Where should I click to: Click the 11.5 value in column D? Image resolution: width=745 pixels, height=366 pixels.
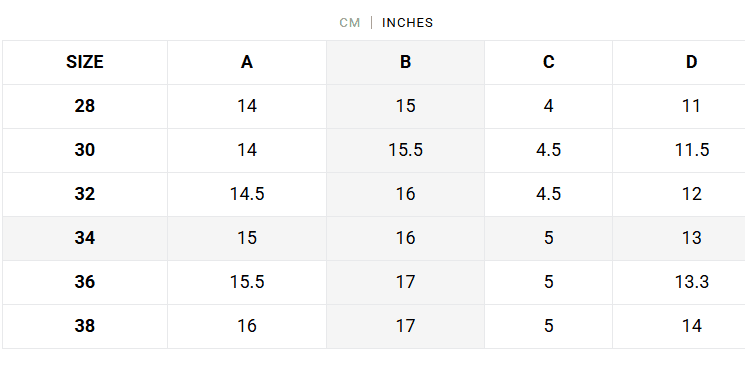pos(692,150)
